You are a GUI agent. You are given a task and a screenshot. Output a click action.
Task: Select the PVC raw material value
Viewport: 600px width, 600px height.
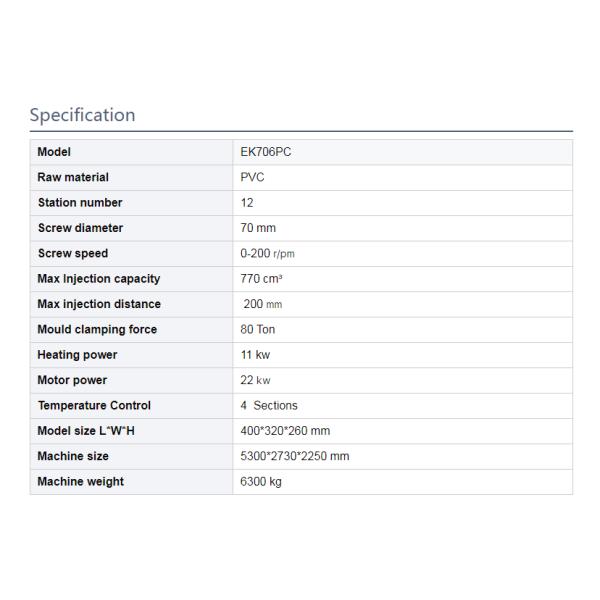[253, 177]
